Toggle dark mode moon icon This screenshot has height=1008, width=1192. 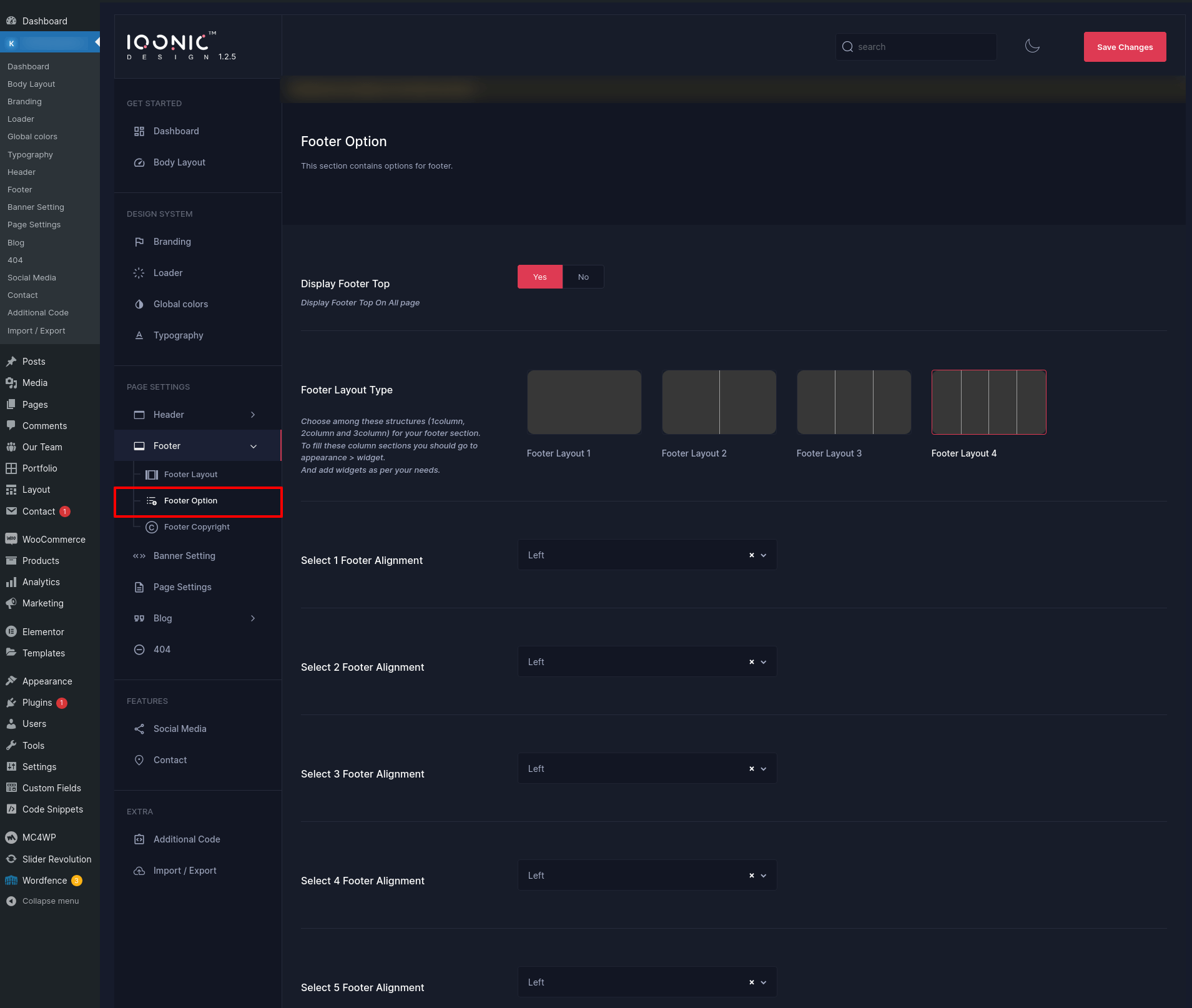(1032, 46)
